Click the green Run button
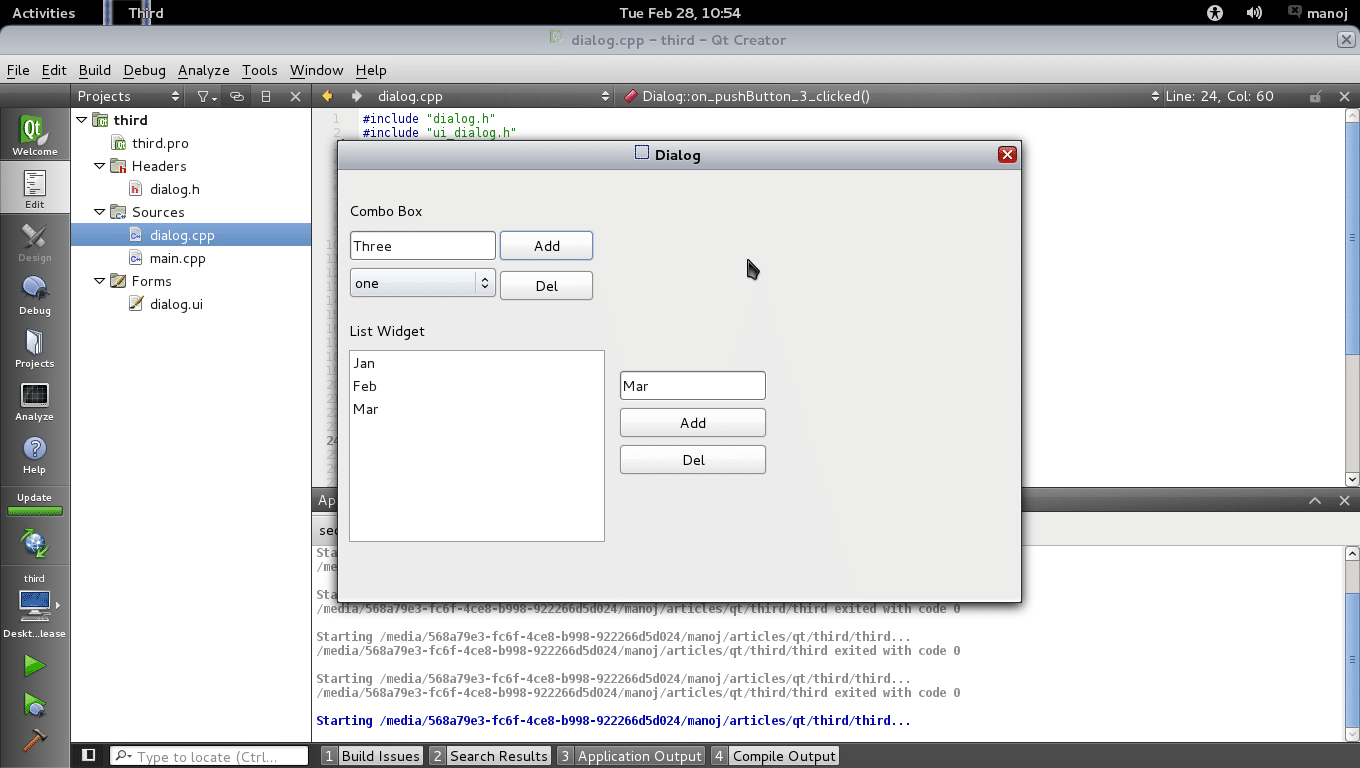The width and height of the screenshot is (1360, 768). pos(34,666)
